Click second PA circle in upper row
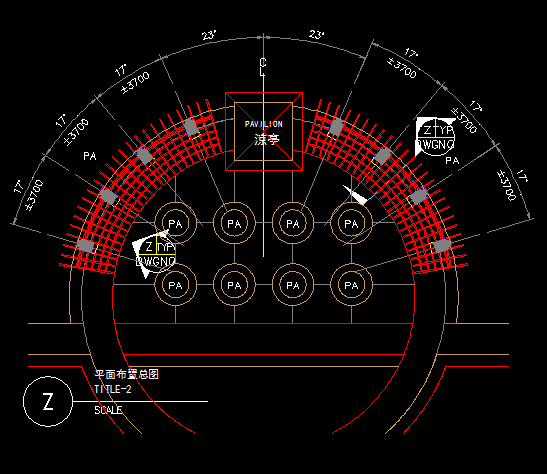This screenshot has height=474, width=547. (234, 223)
